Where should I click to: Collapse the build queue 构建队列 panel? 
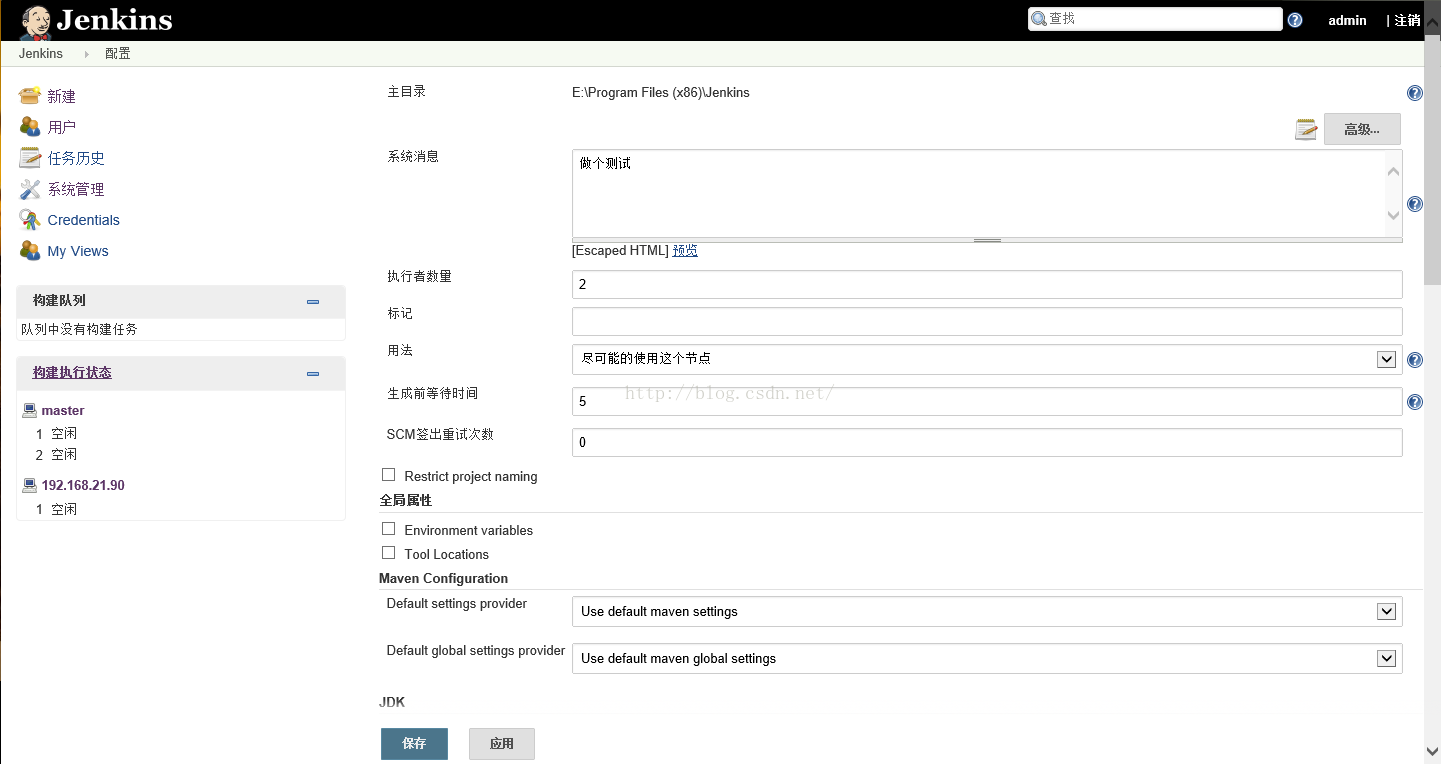tap(313, 302)
